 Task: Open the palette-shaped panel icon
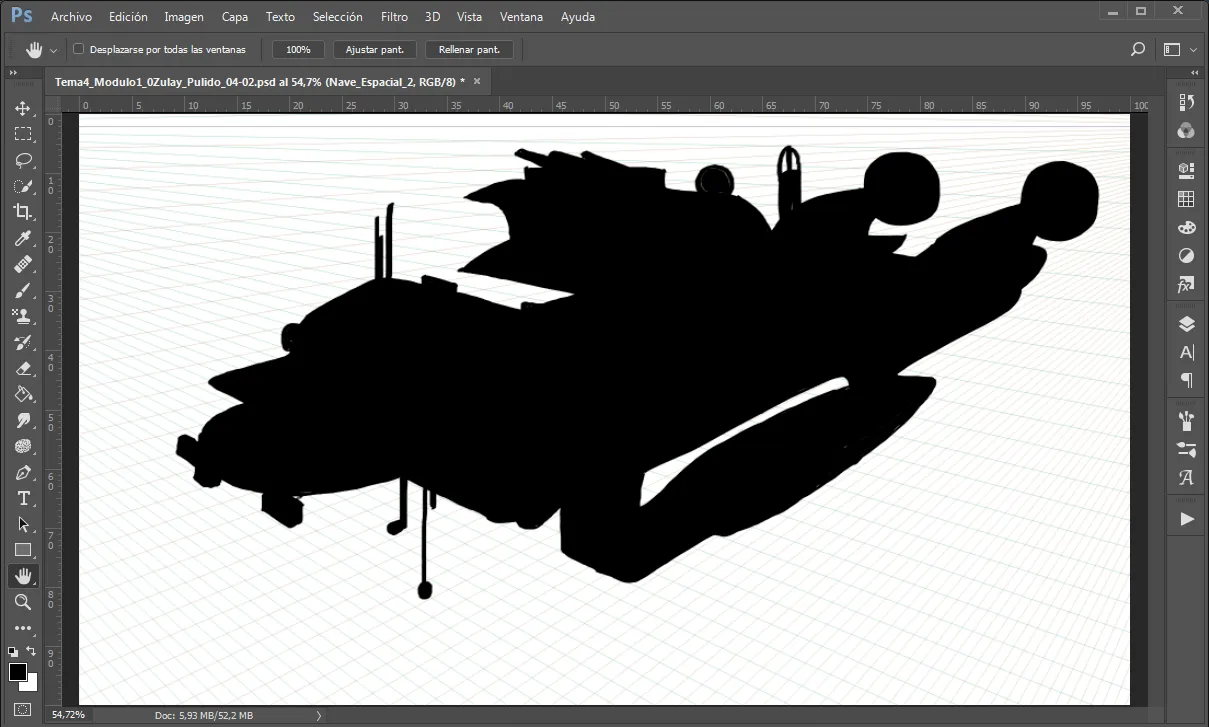pyautogui.click(x=1187, y=227)
